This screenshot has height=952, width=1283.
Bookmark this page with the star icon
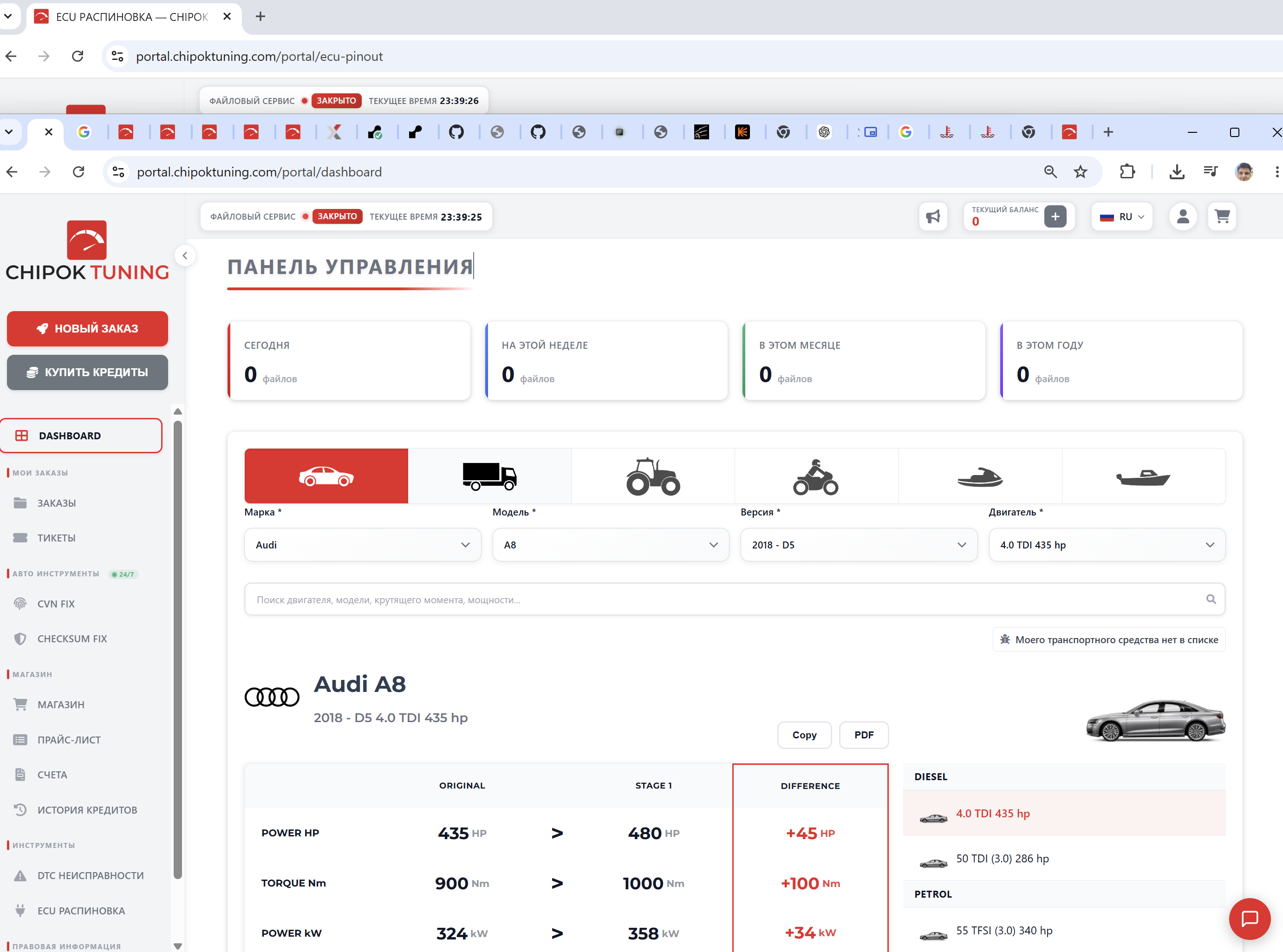point(1080,172)
